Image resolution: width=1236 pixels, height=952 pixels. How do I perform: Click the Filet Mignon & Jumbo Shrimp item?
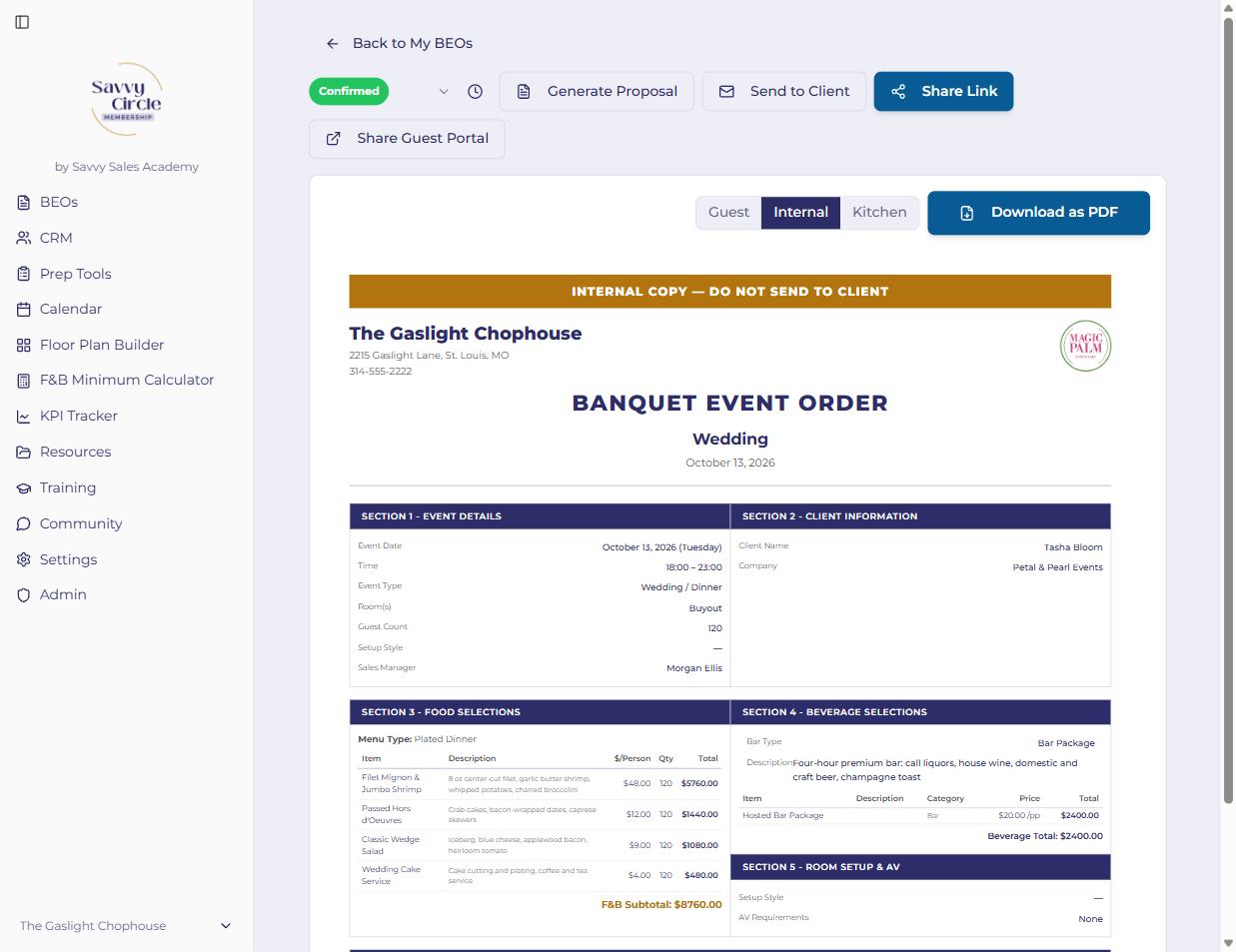392,783
